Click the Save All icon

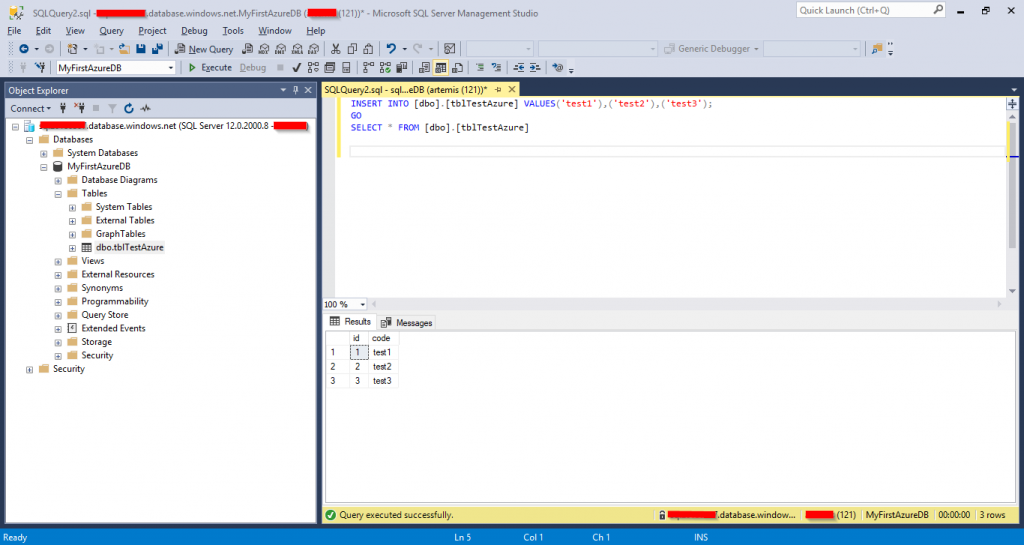(157, 49)
